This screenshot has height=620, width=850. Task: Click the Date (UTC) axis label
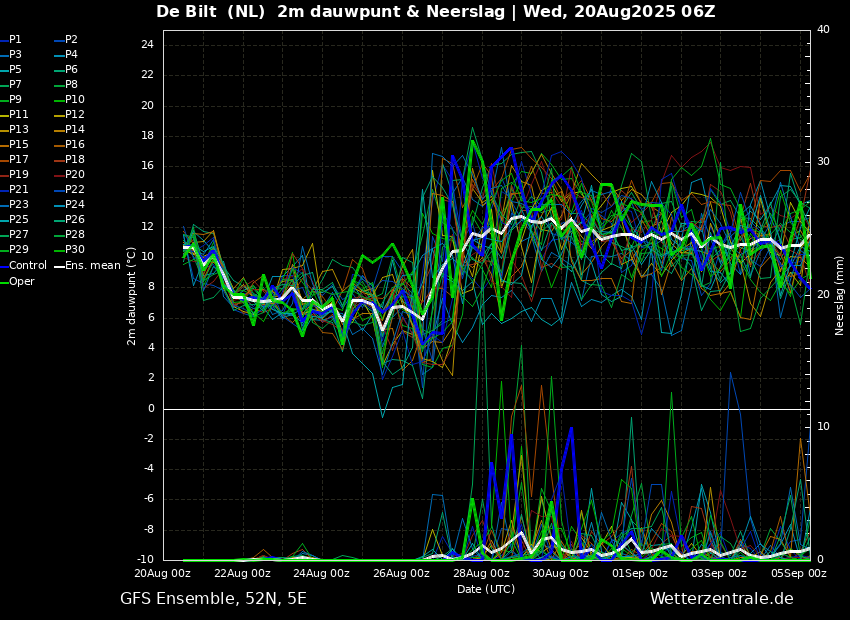(486, 589)
